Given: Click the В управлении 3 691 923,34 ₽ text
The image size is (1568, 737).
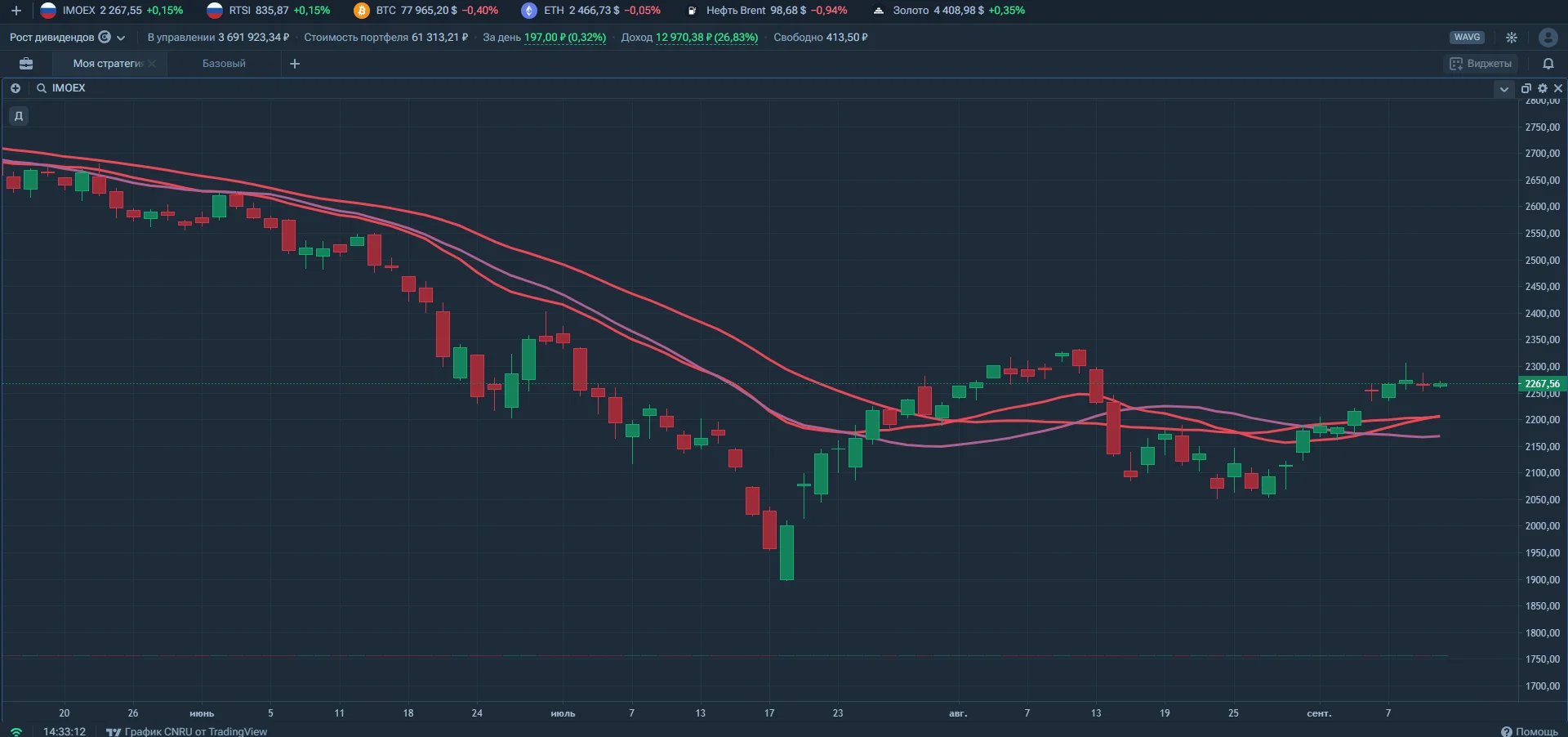Looking at the screenshot, I should pyautogui.click(x=218, y=38).
